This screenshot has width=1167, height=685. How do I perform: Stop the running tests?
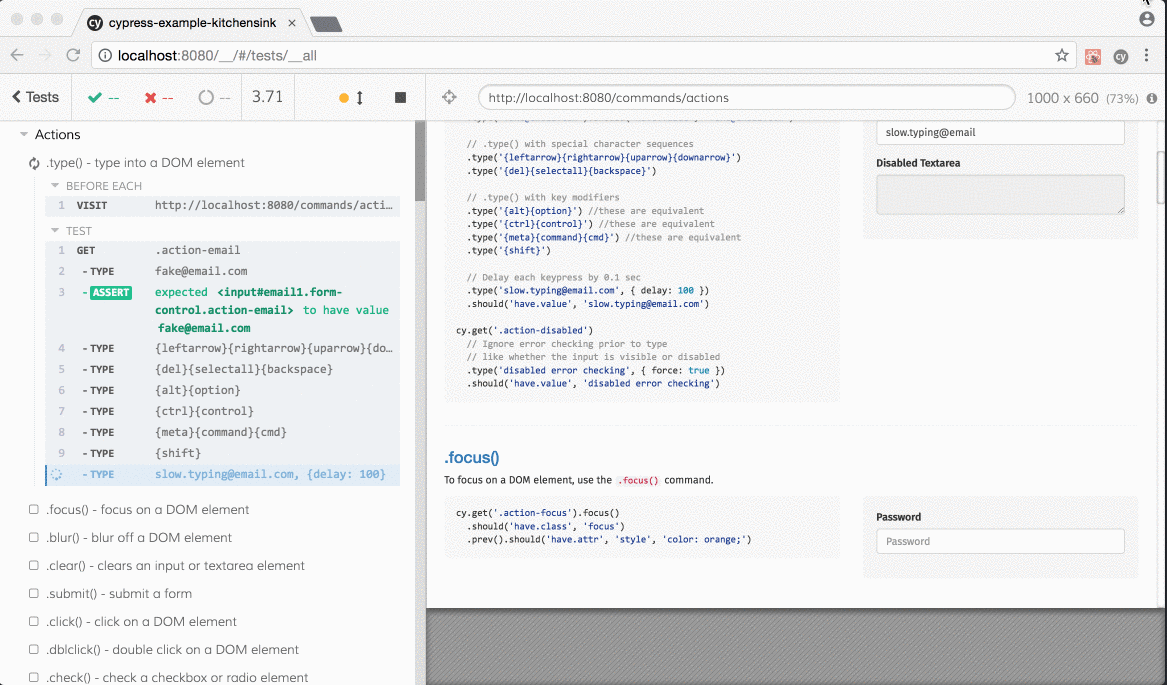coord(400,98)
